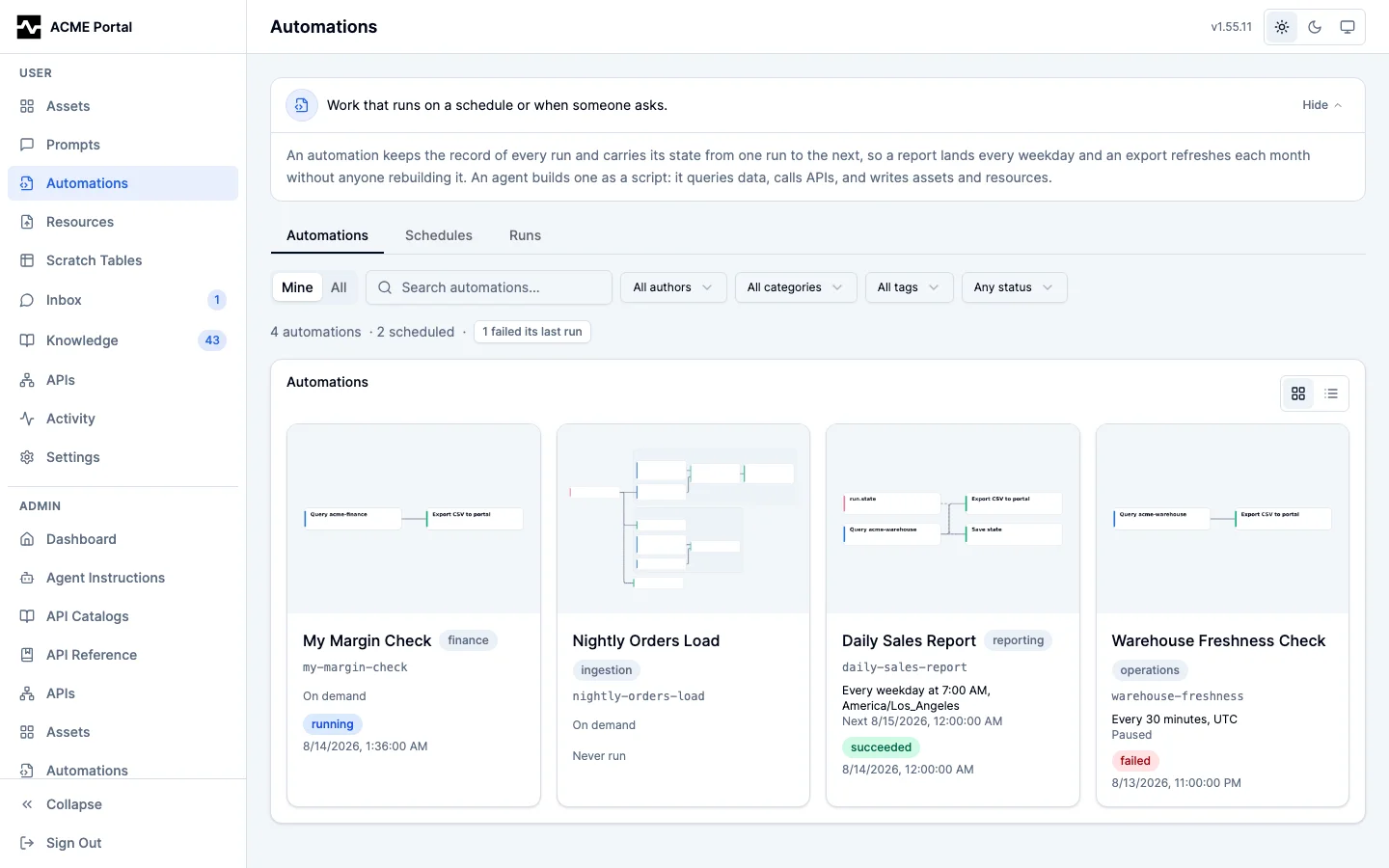
Task: Open Settings via its gear icon
Action: 27,457
